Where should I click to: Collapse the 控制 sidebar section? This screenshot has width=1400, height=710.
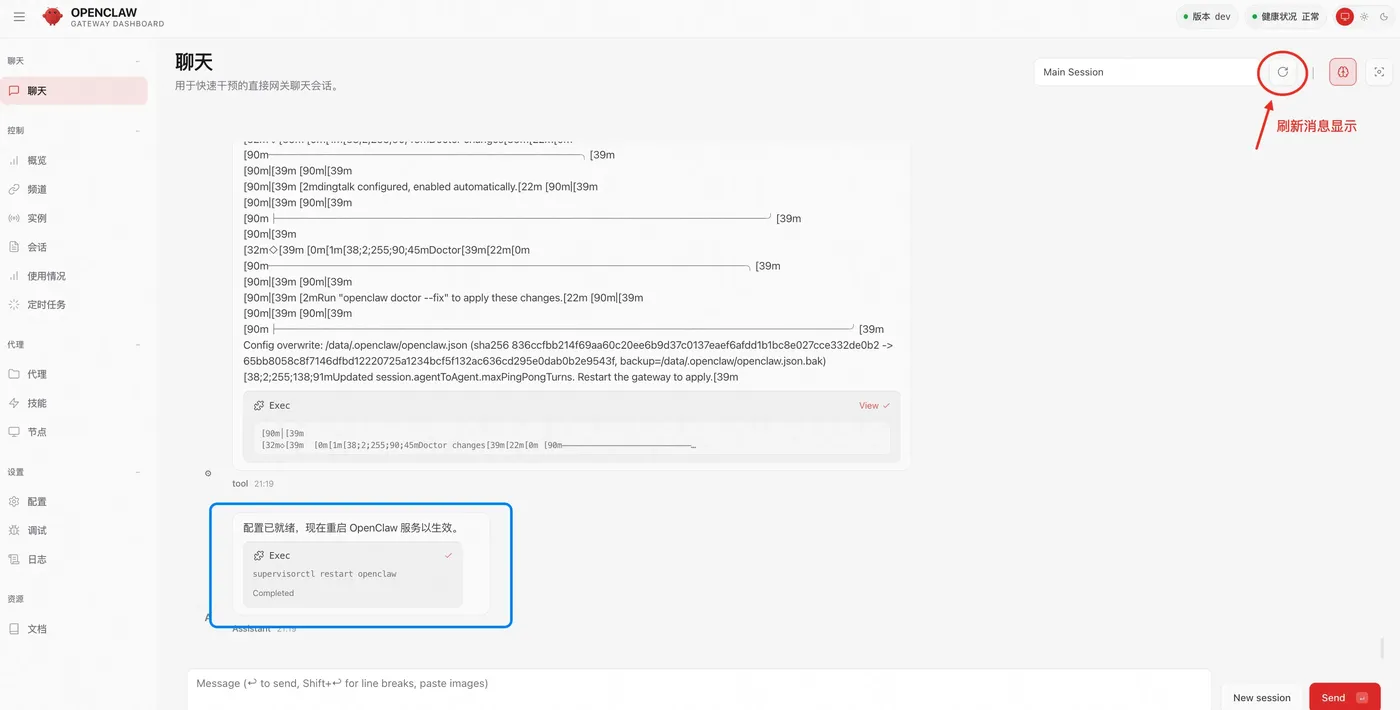[x=138, y=131]
